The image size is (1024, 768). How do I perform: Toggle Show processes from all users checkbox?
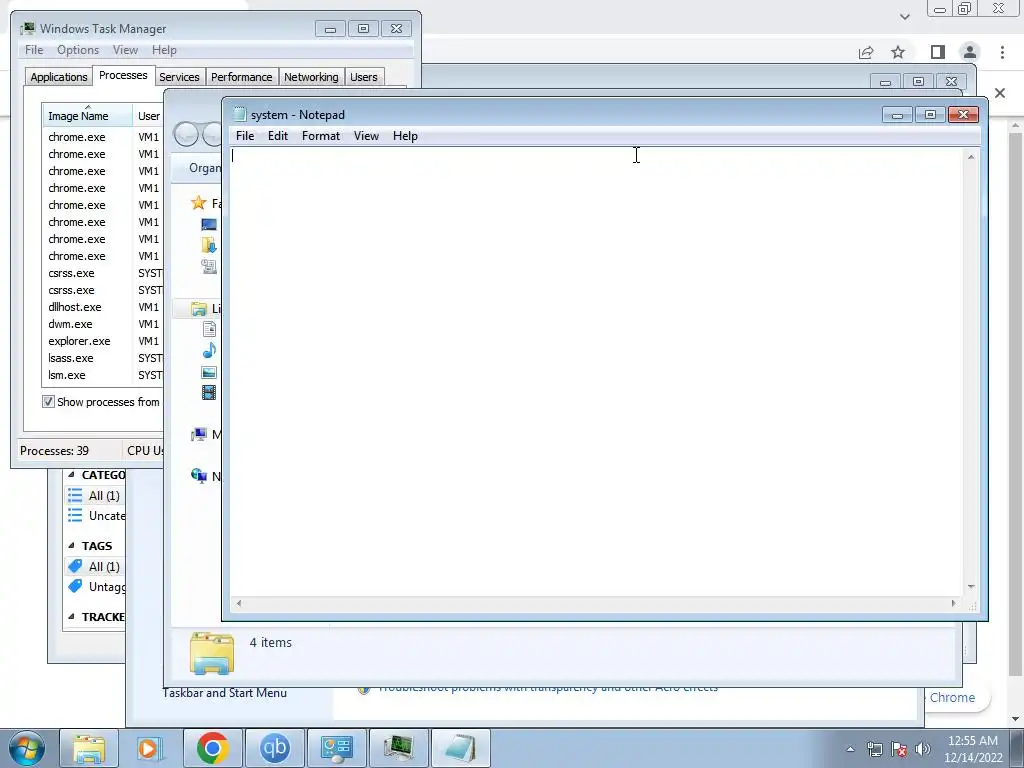coord(48,402)
